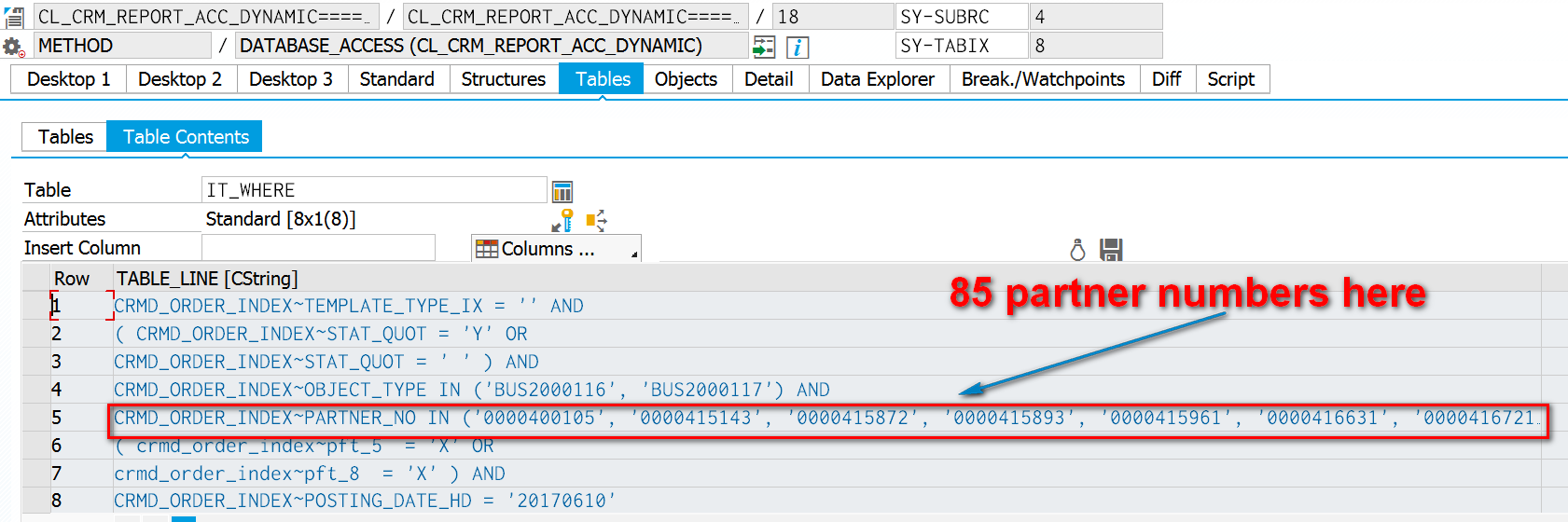Select row number 1
1568x522 pixels.
click(x=81, y=306)
